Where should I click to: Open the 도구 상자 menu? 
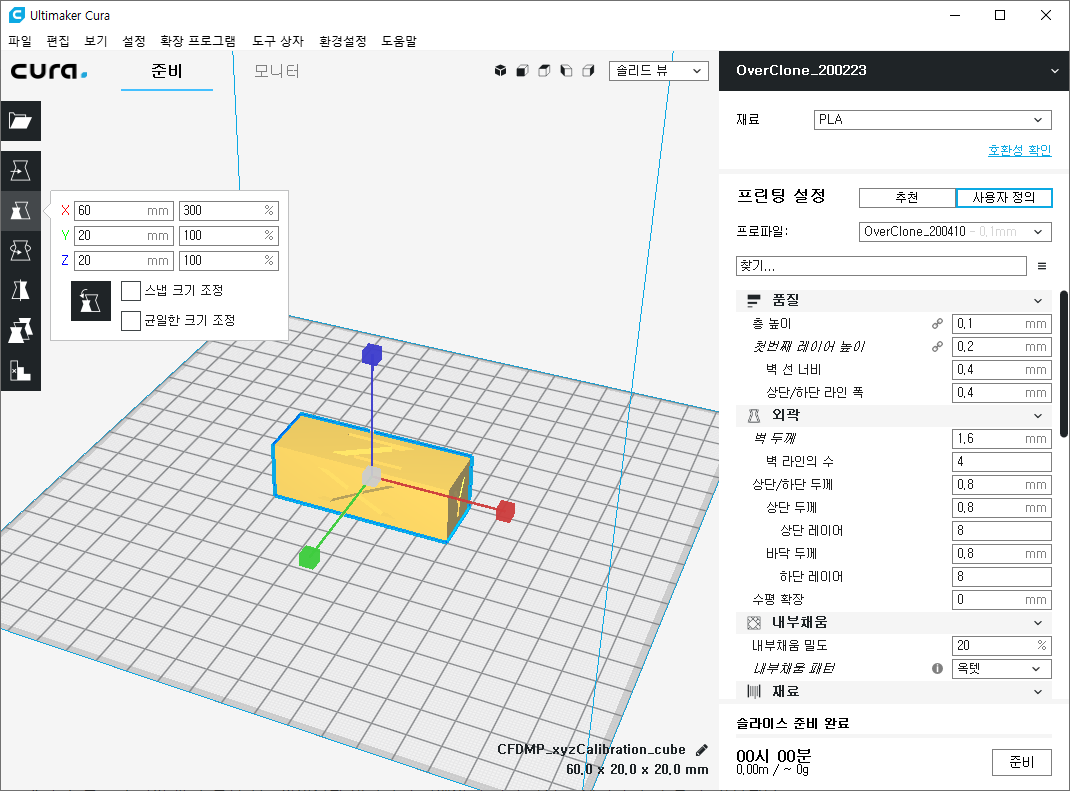278,41
